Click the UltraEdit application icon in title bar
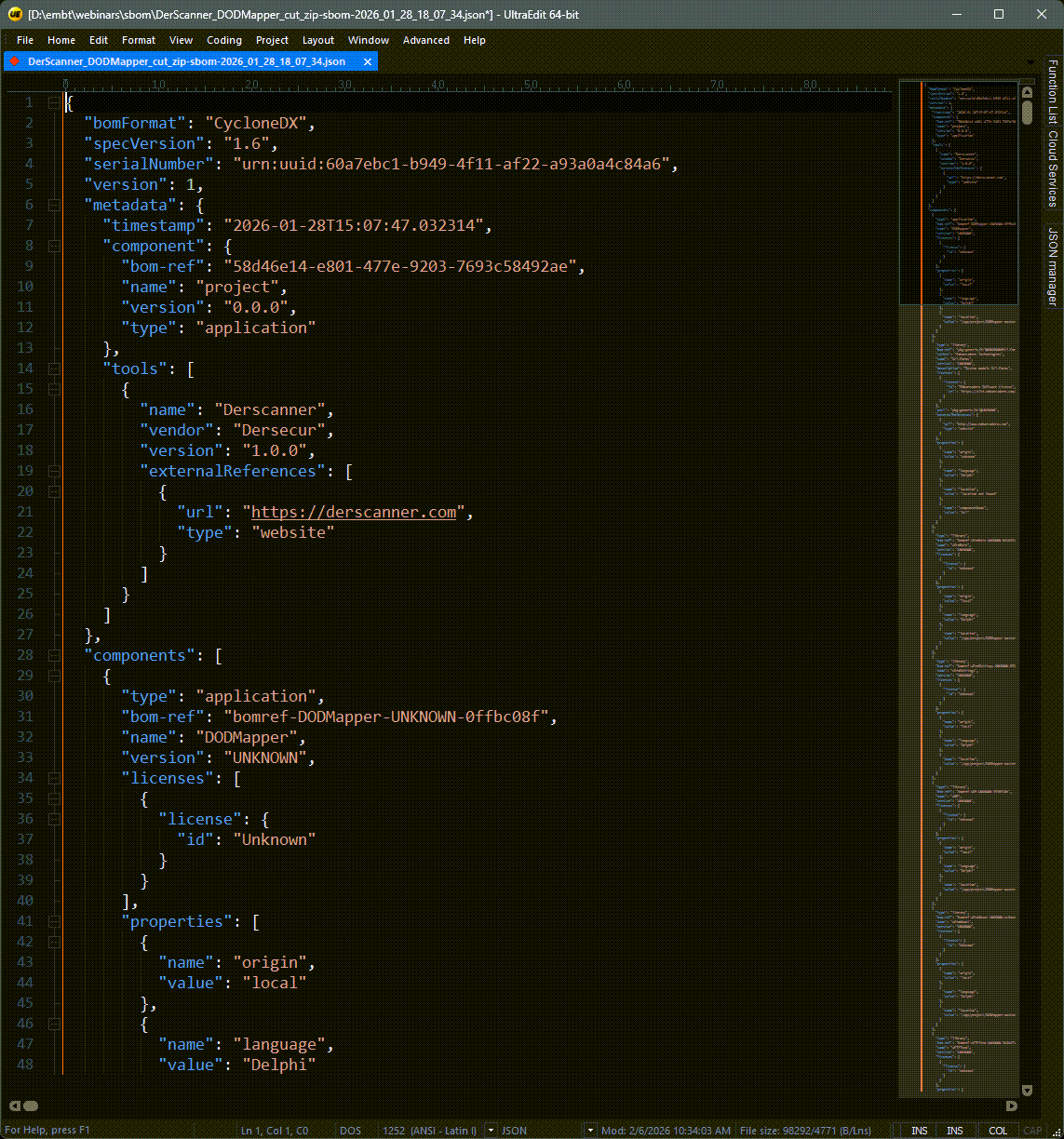 click(15, 14)
